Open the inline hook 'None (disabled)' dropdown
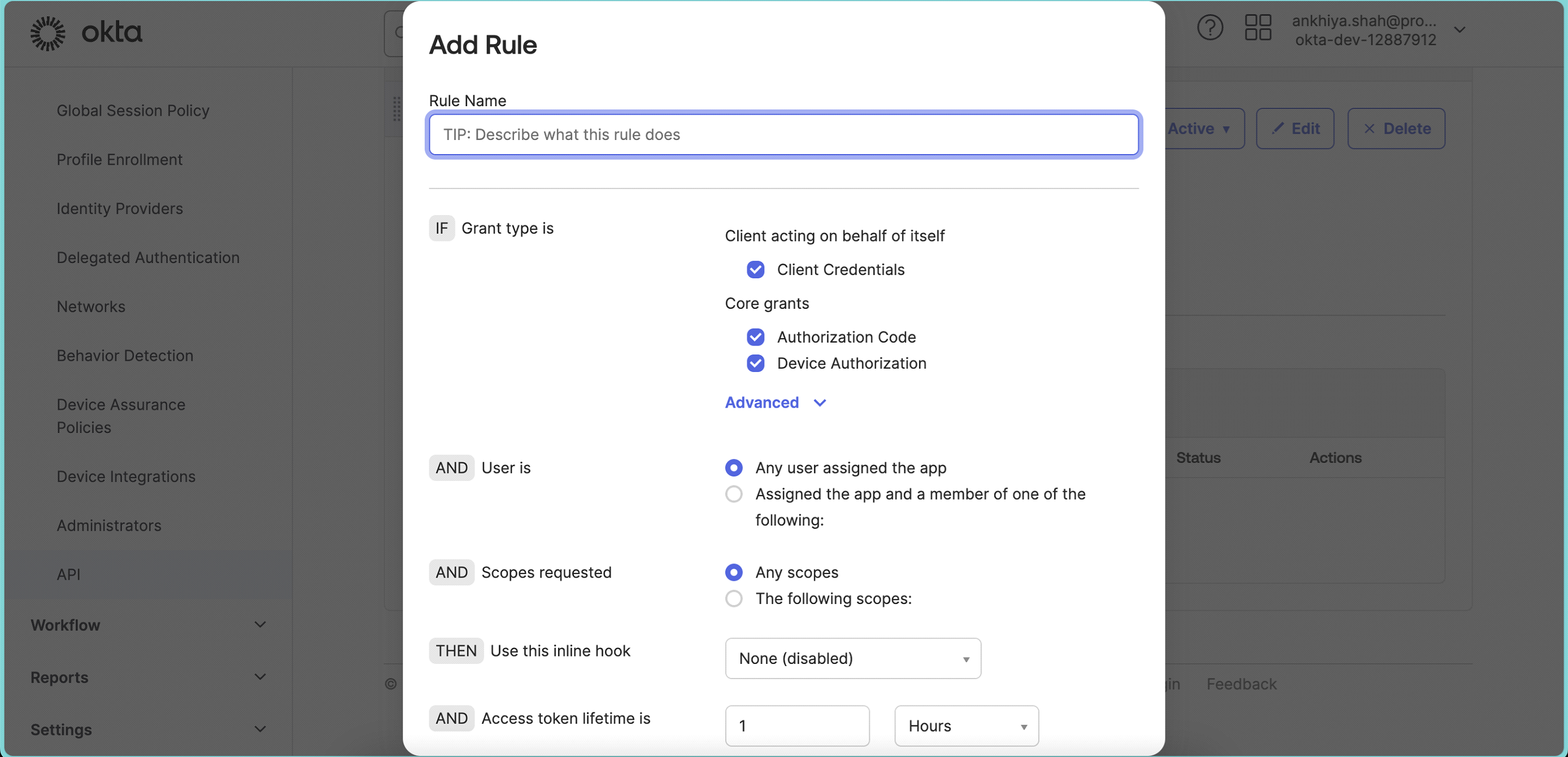Screen dimensions: 1568x757 click(x=853, y=658)
